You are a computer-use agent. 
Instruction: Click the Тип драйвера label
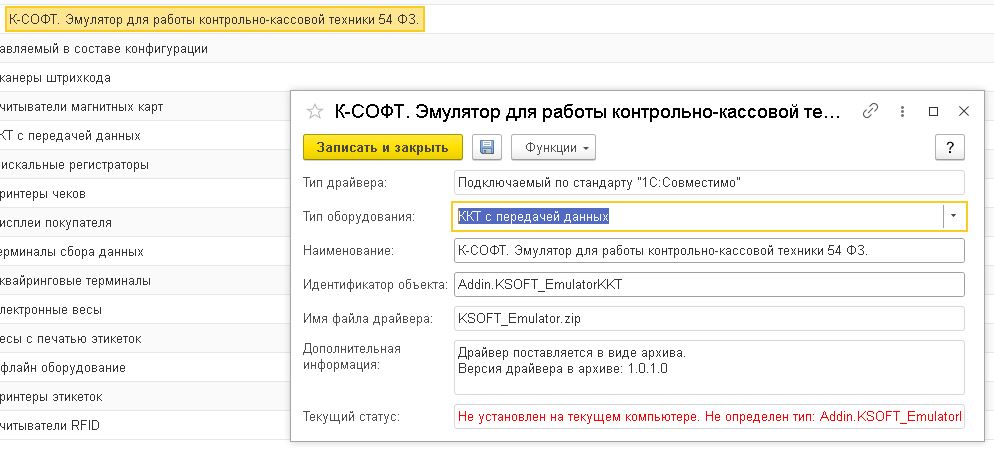coord(345,183)
